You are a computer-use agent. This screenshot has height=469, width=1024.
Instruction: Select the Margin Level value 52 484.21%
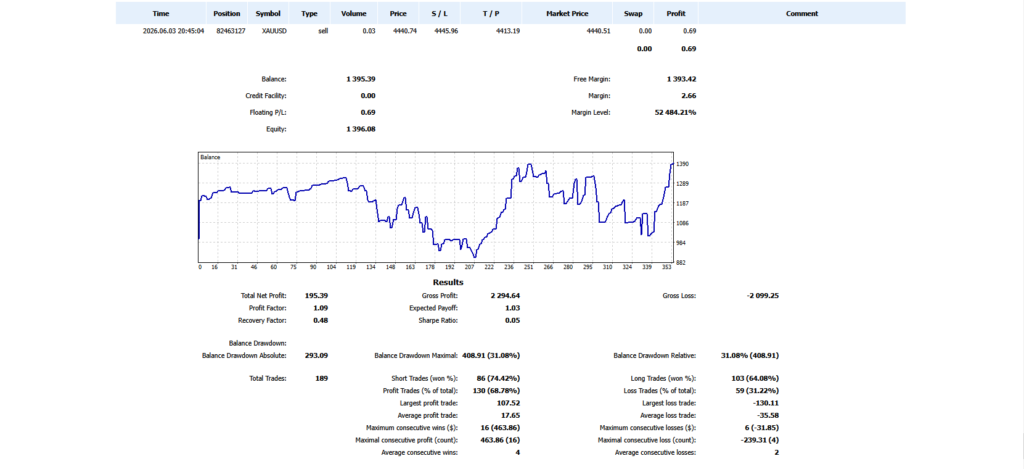coord(675,112)
